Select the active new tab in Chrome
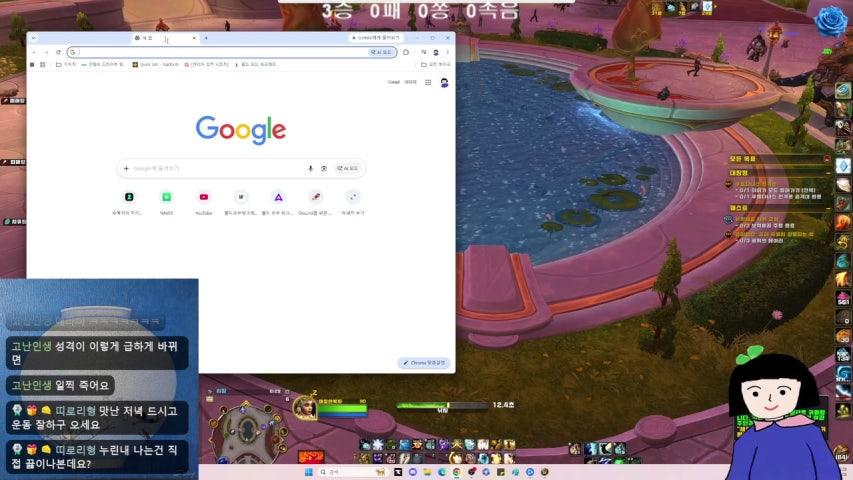The width and height of the screenshot is (853, 480). pyautogui.click(x=165, y=38)
